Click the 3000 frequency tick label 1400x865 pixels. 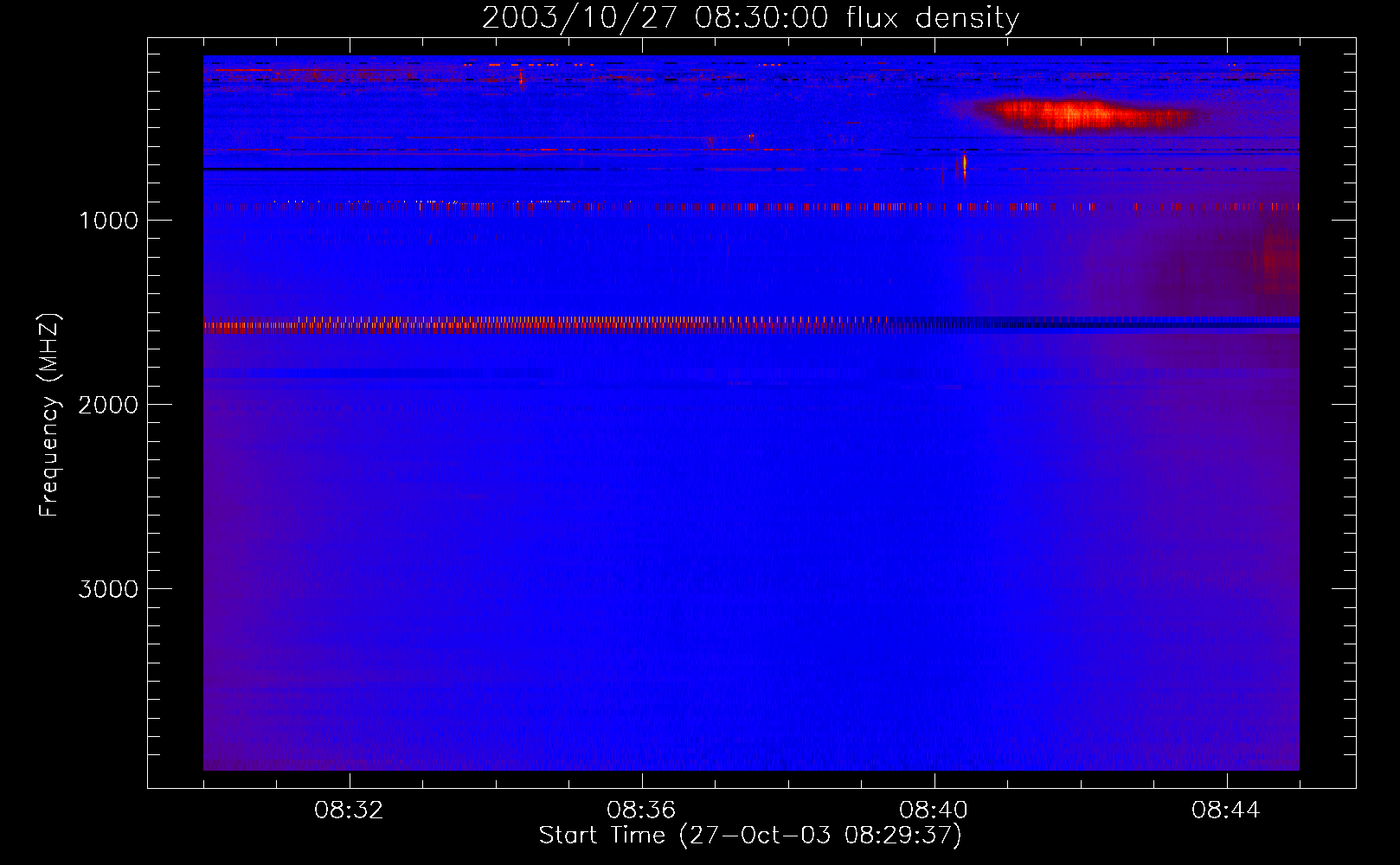tap(108, 589)
